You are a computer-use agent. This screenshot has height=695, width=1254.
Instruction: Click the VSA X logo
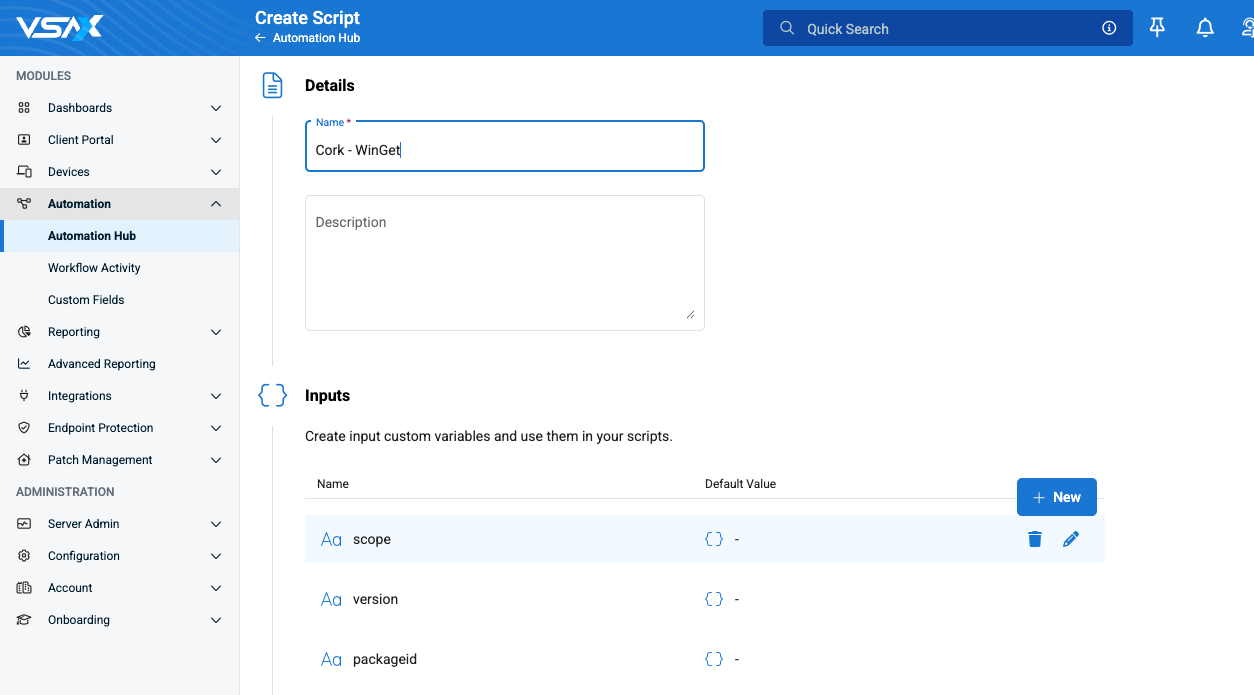pos(59,28)
